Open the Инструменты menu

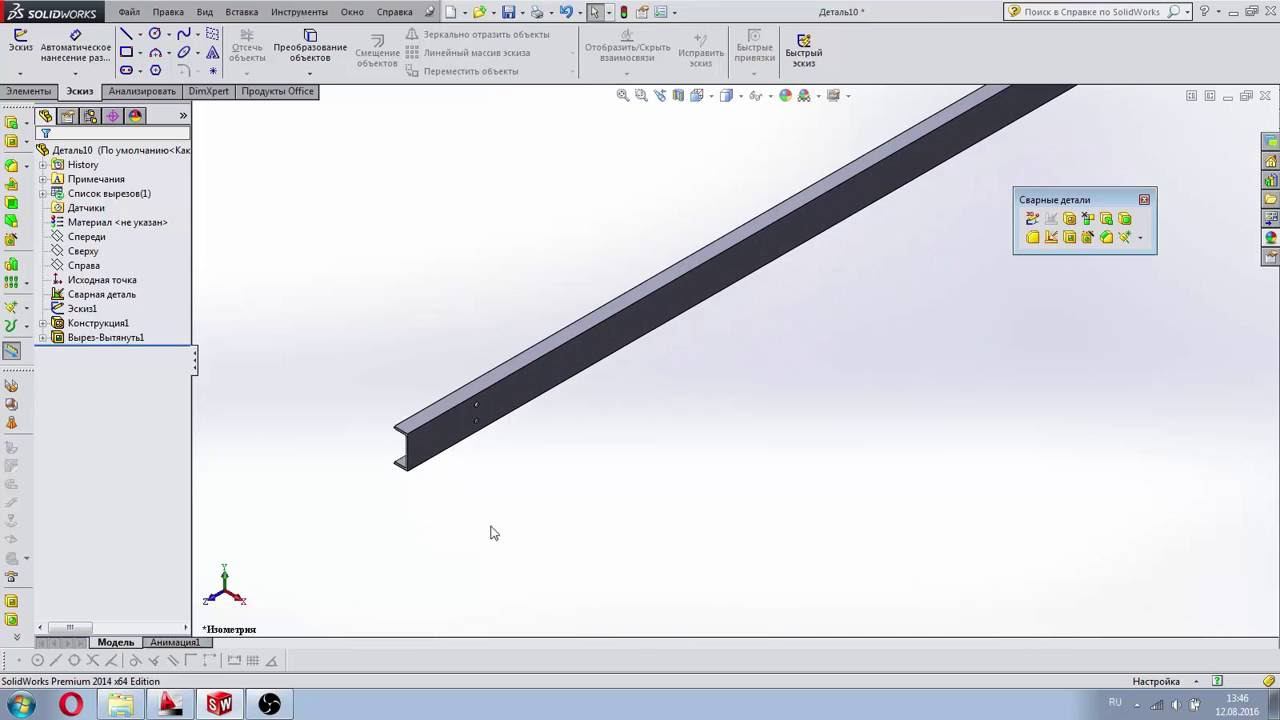tap(300, 12)
